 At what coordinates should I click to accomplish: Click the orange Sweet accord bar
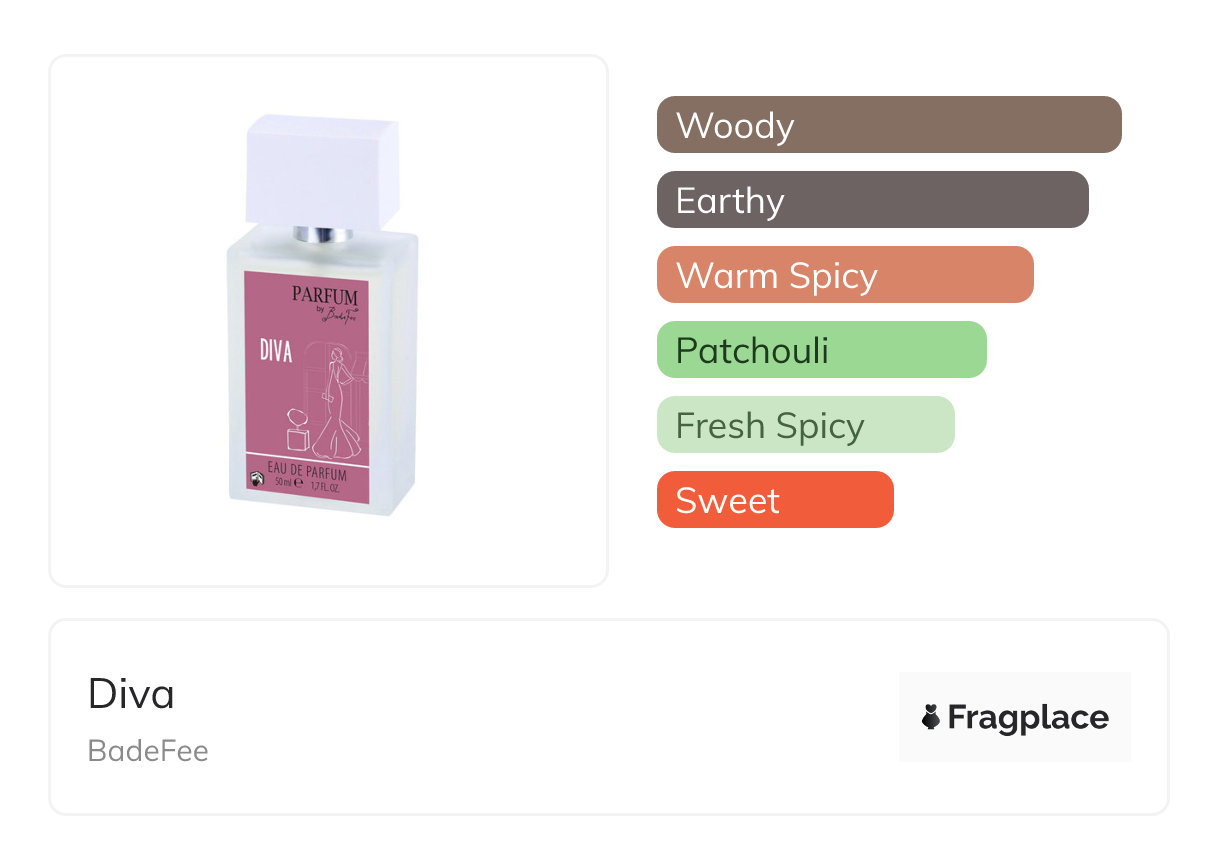(x=774, y=500)
